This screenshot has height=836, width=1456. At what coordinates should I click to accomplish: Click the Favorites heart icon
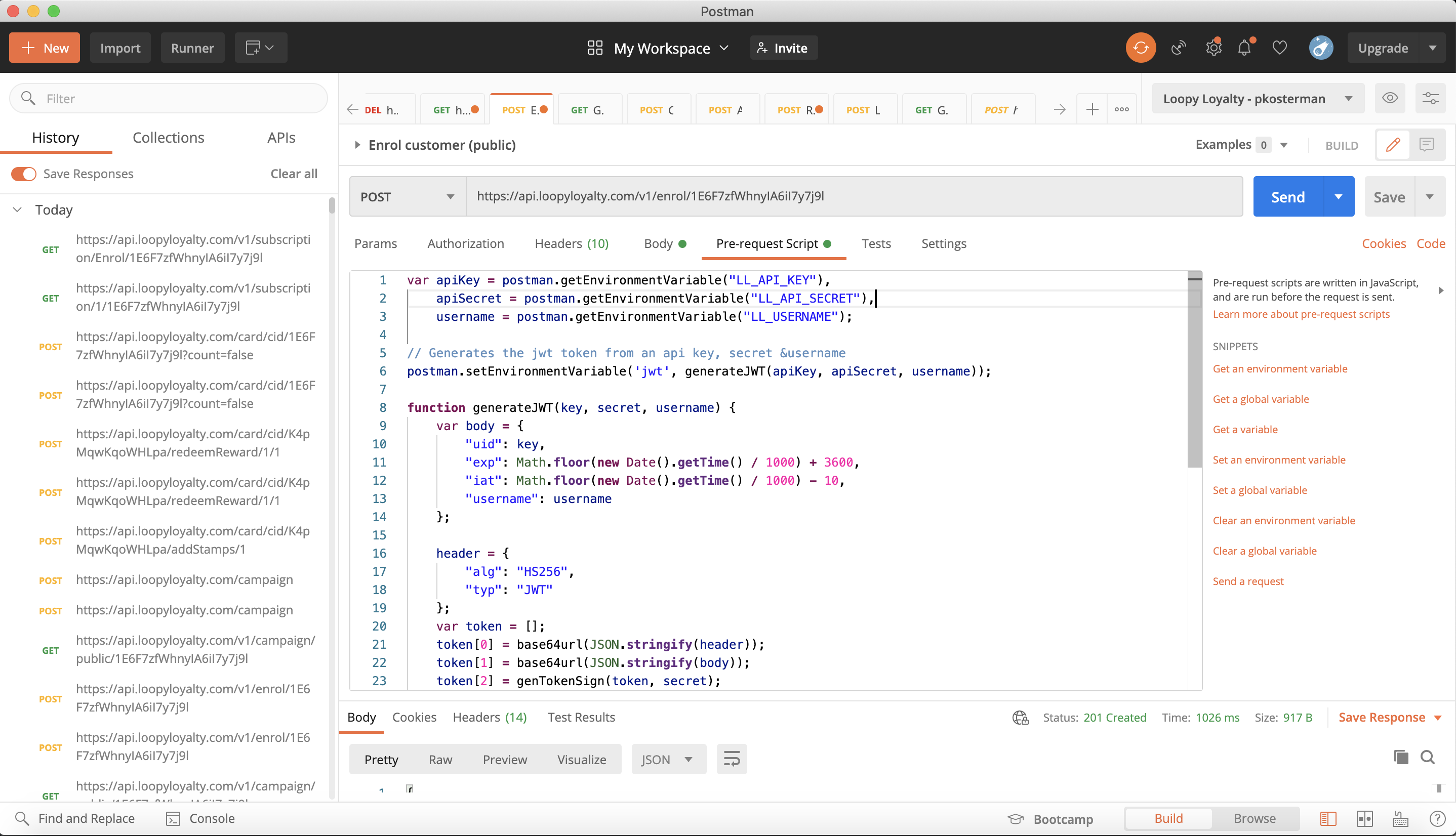pyautogui.click(x=1279, y=47)
